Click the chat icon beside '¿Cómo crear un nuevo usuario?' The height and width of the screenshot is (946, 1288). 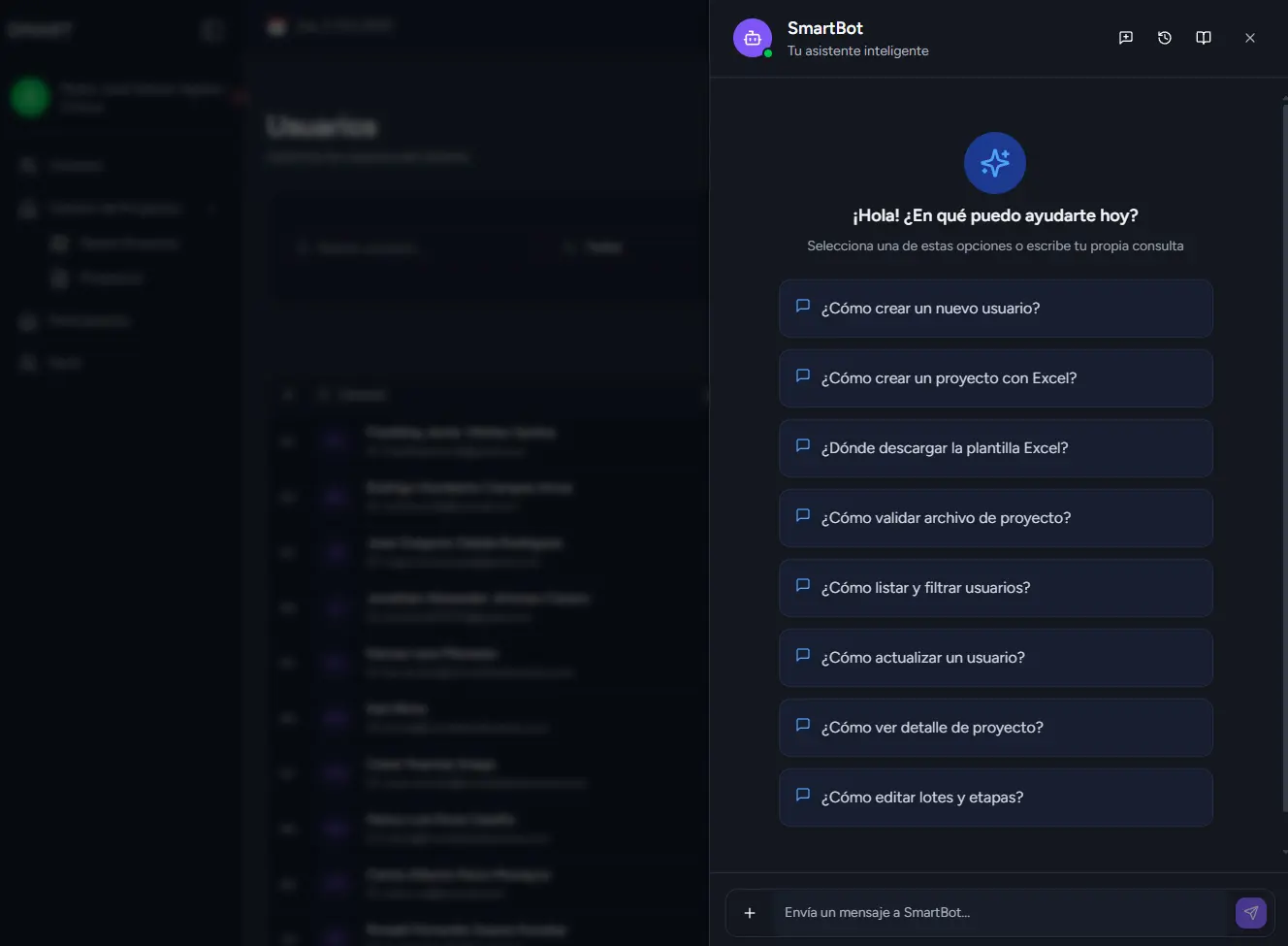click(x=803, y=307)
